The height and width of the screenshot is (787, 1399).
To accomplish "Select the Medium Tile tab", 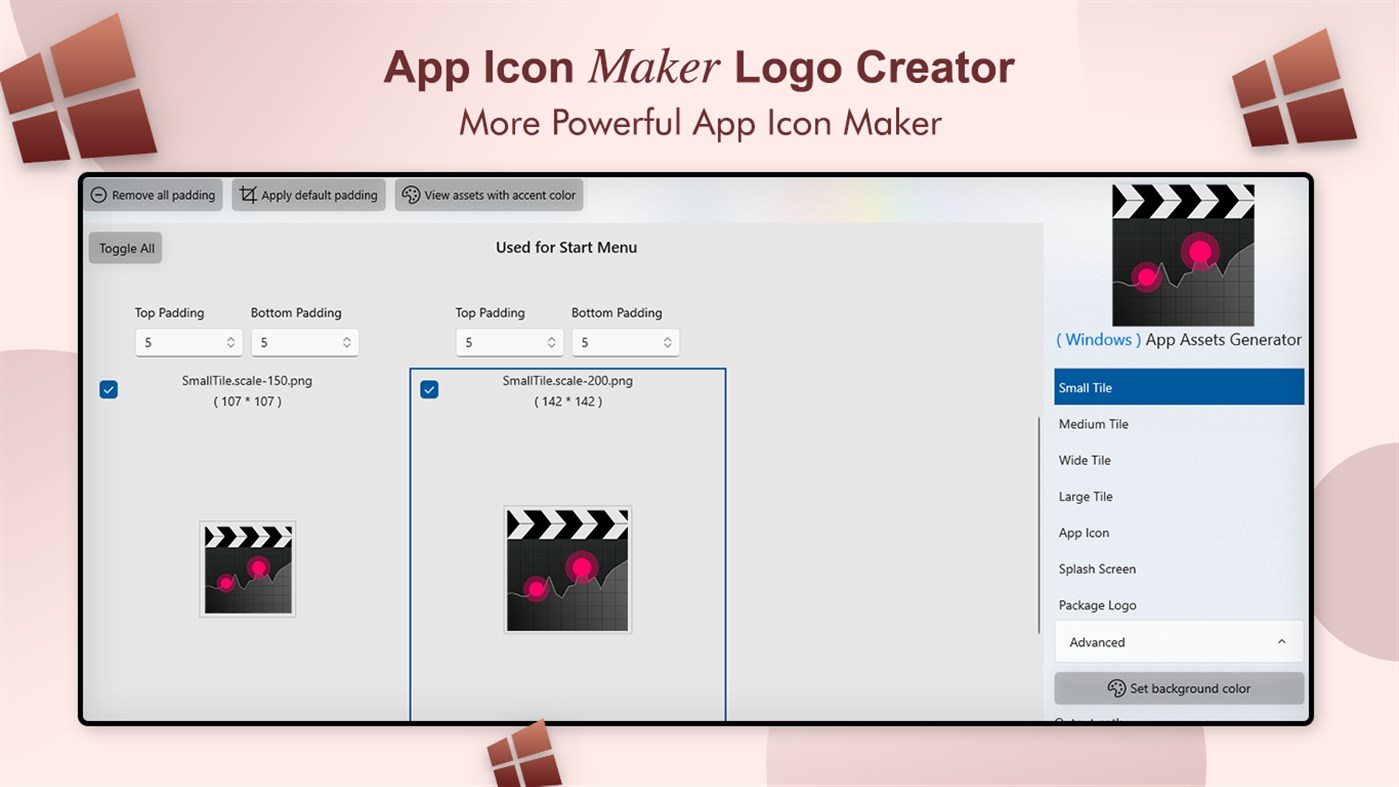I will [x=1178, y=423].
